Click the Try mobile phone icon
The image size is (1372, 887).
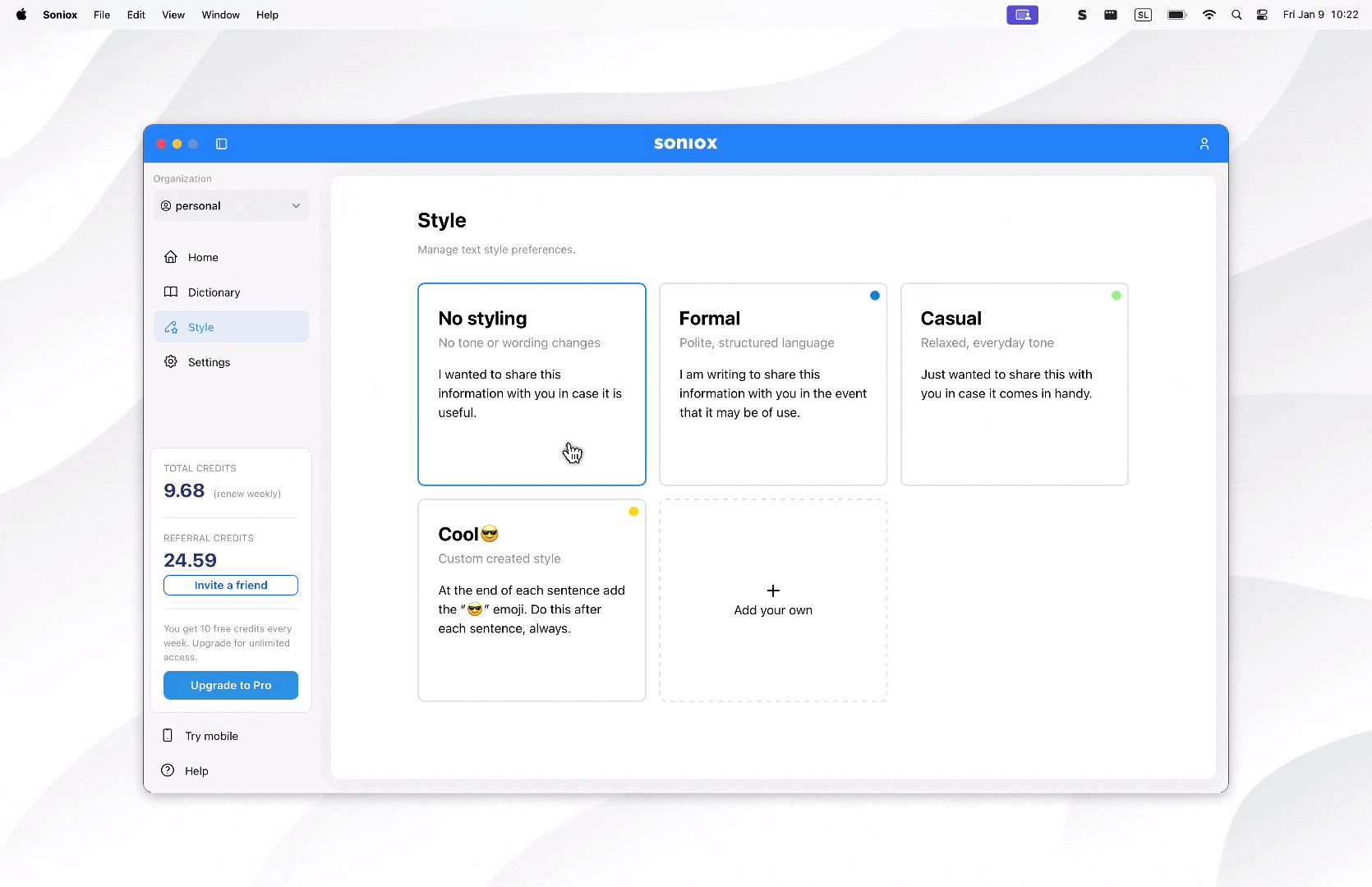(168, 736)
